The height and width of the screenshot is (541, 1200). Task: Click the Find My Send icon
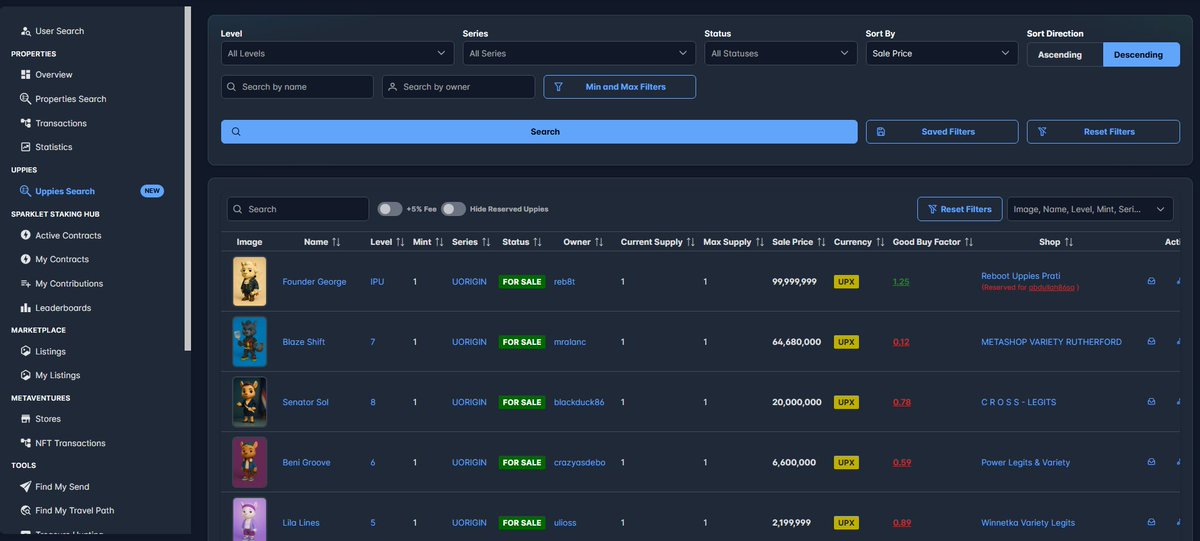coord(26,487)
